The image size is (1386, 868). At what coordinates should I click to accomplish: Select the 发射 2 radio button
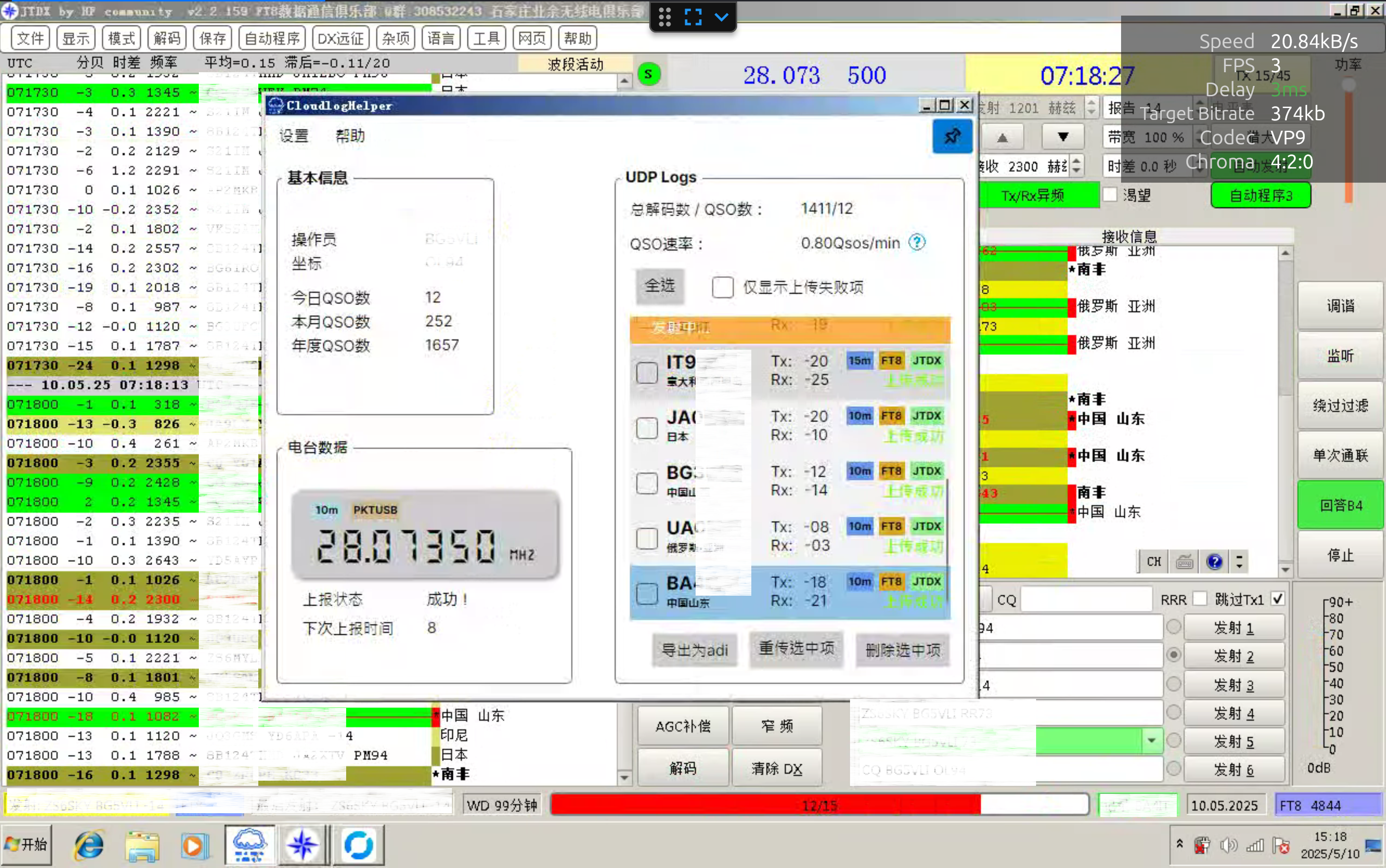[1173, 655]
